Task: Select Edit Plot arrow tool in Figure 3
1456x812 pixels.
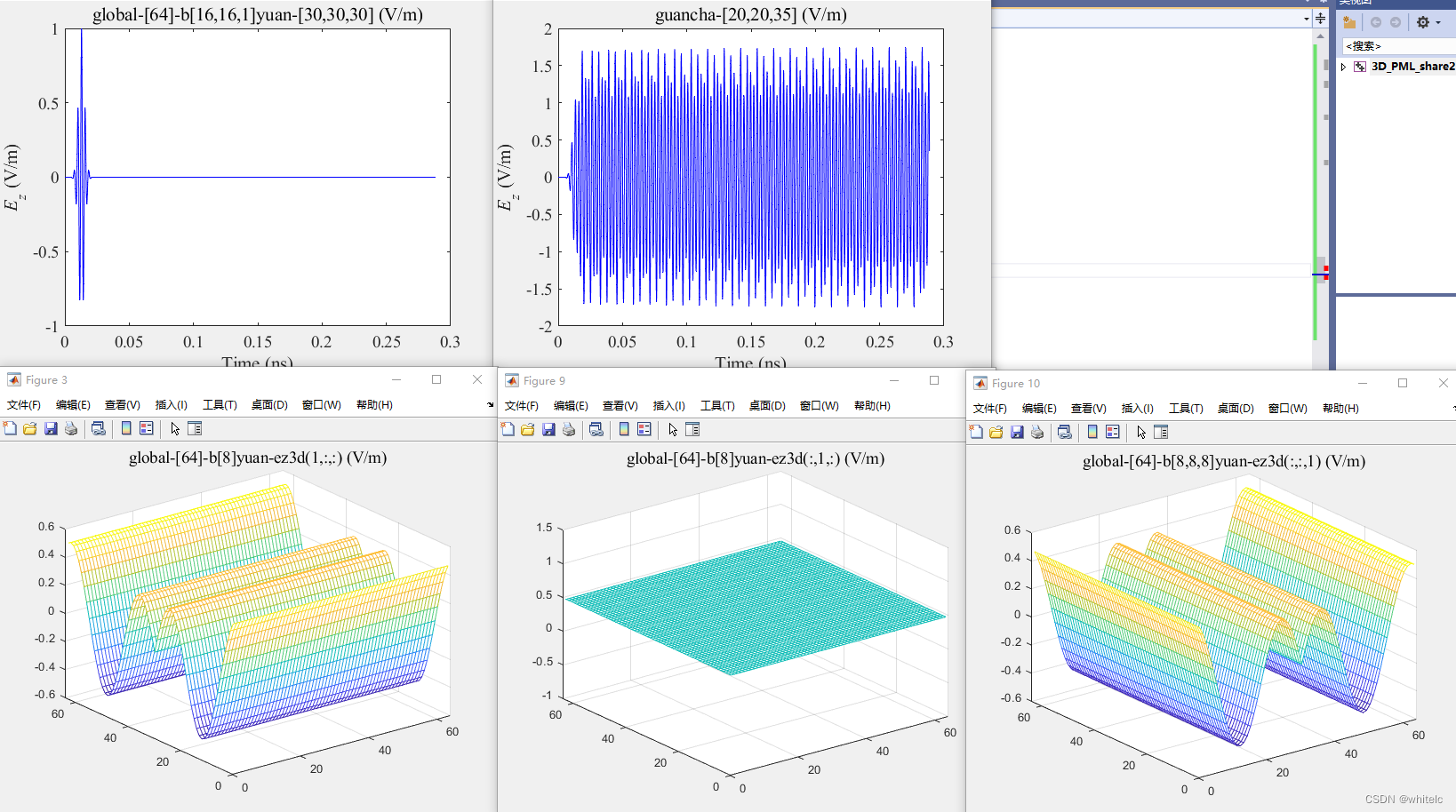Action: 175,428
